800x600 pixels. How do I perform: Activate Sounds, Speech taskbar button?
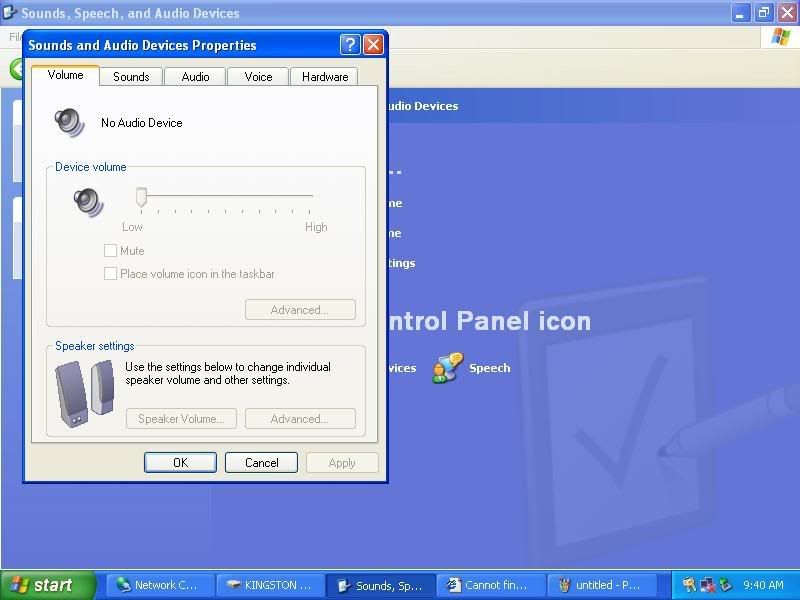click(x=381, y=585)
